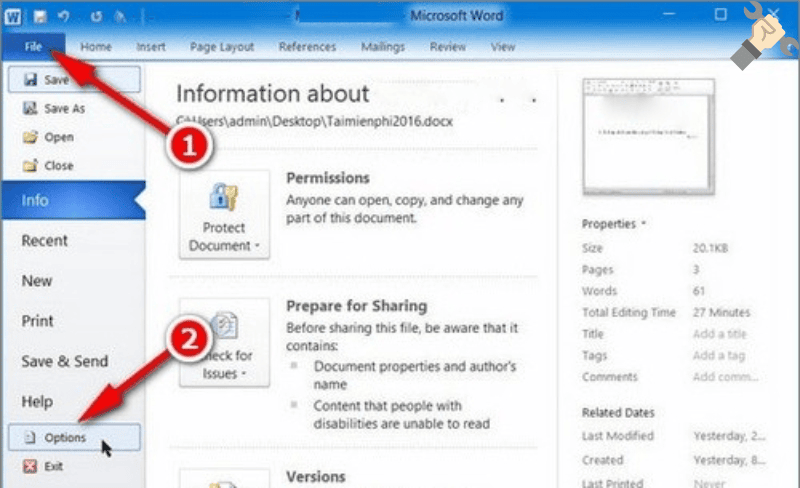Click the Redo icon in title bar
This screenshot has width=800, height=488.
coord(97,16)
